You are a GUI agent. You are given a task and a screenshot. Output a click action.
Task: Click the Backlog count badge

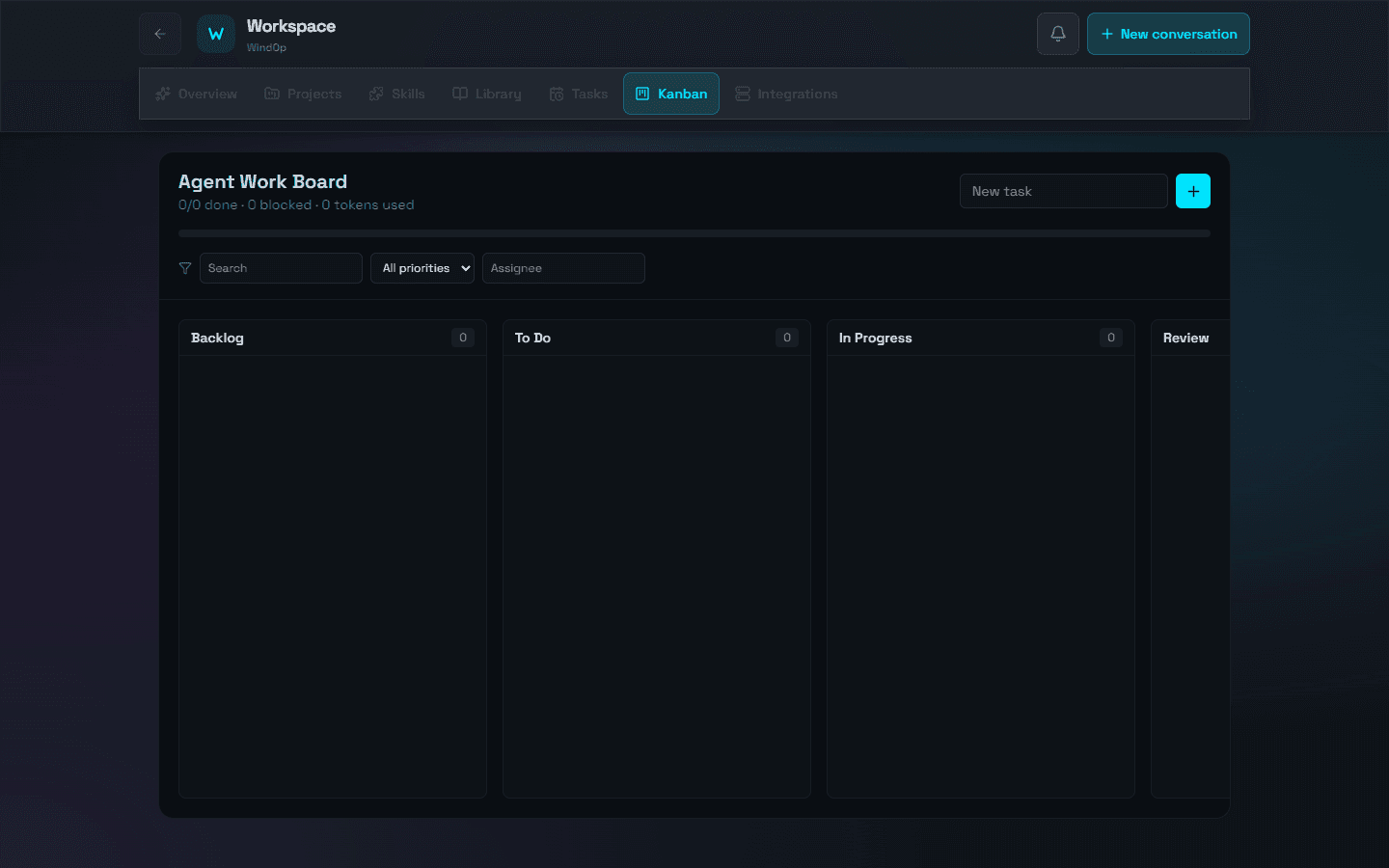click(x=463, y=338)
